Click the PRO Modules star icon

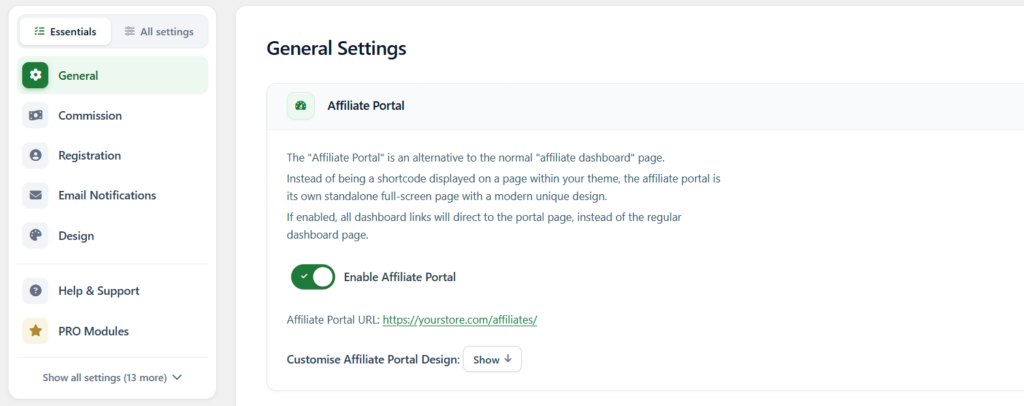35,331
